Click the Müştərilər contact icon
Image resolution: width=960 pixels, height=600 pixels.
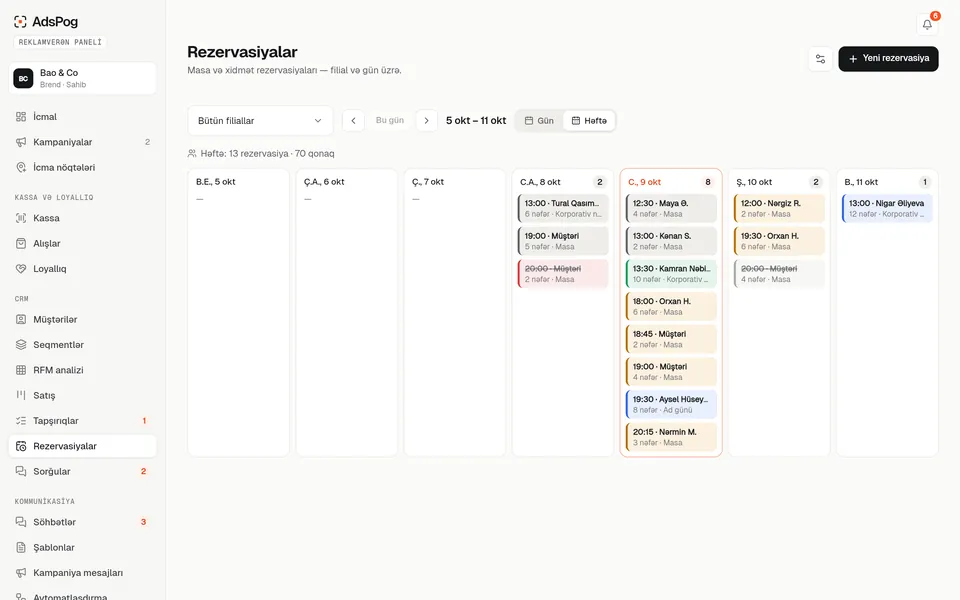21,320
